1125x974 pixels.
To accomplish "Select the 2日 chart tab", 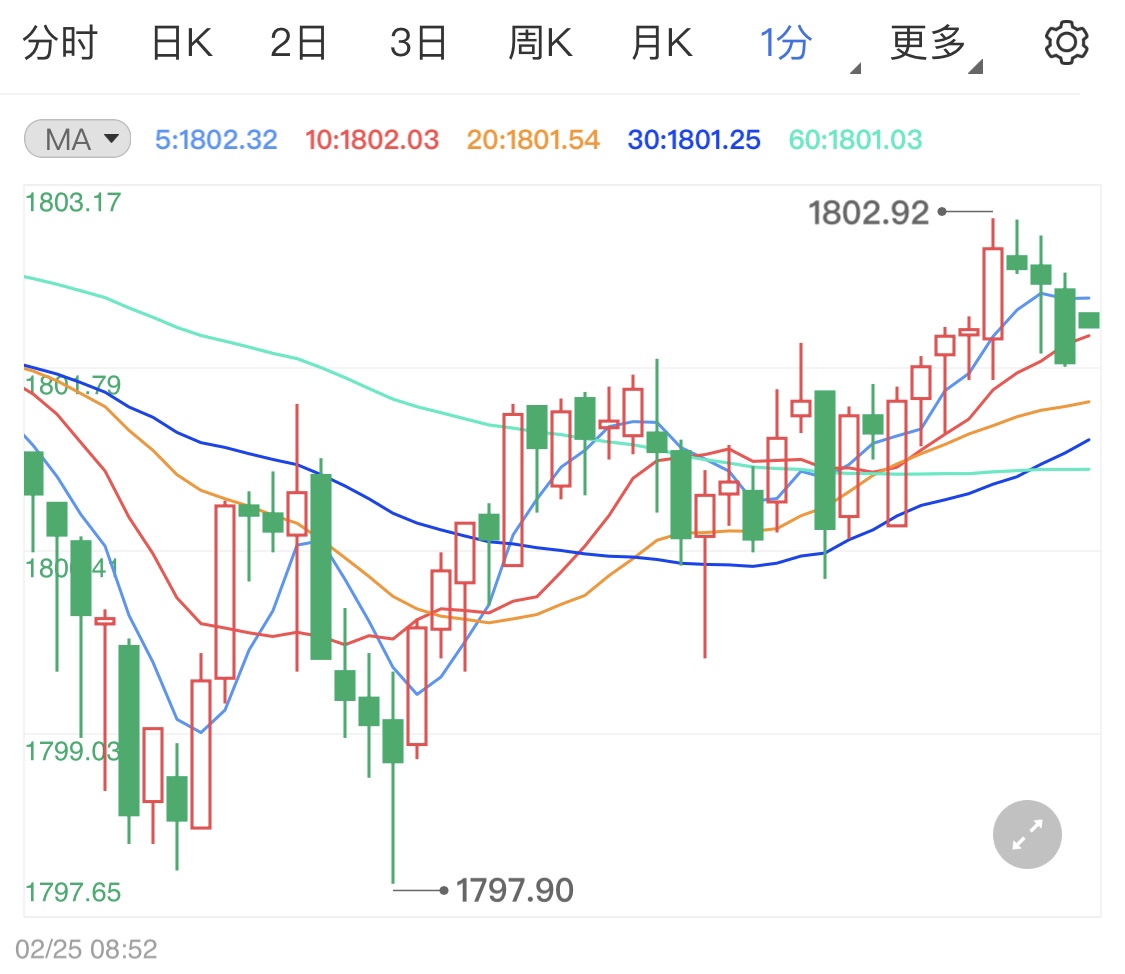I will pos(298,43).
